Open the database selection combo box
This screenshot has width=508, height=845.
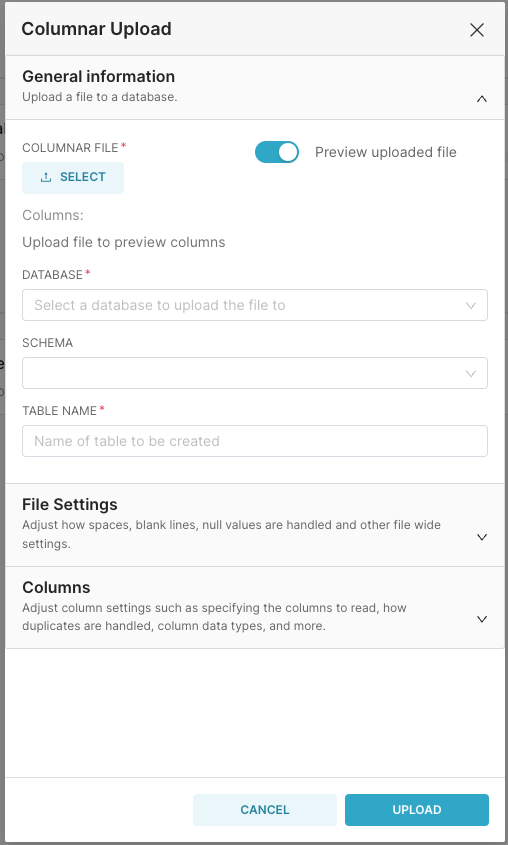(x=255, y=305)
